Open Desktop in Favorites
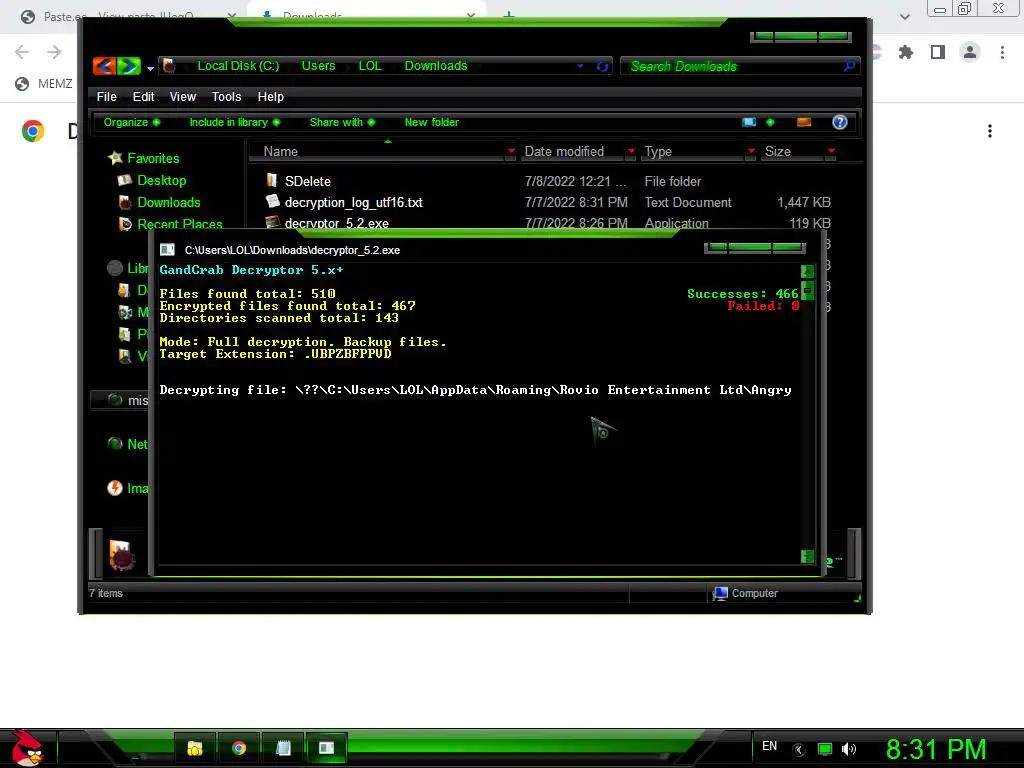This screenshot has height=768, width=1024. click(x=161, y=180)
